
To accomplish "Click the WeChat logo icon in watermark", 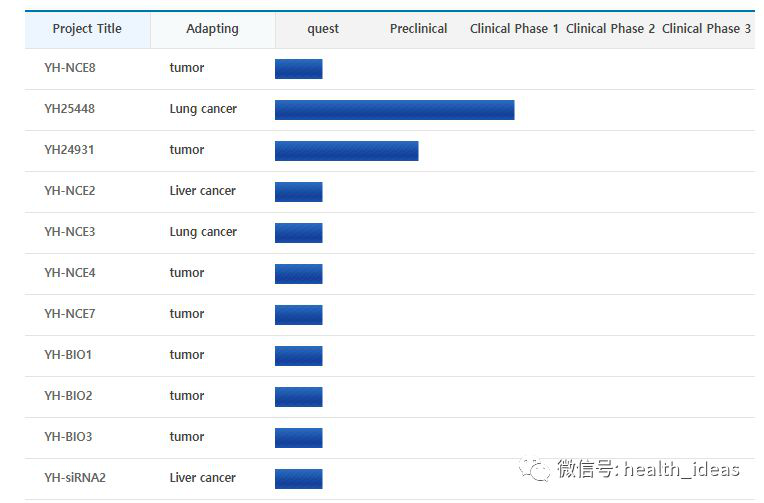I will click(x=535, y=469).
